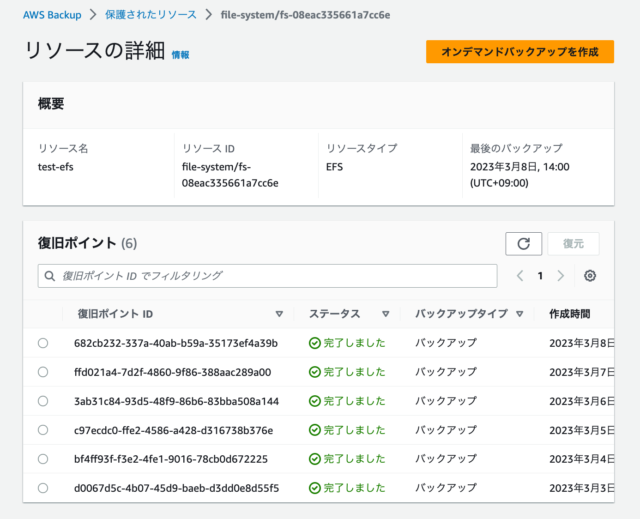Click the search magnifier icon in filter
640x519 pixels.
click(50, 276)
